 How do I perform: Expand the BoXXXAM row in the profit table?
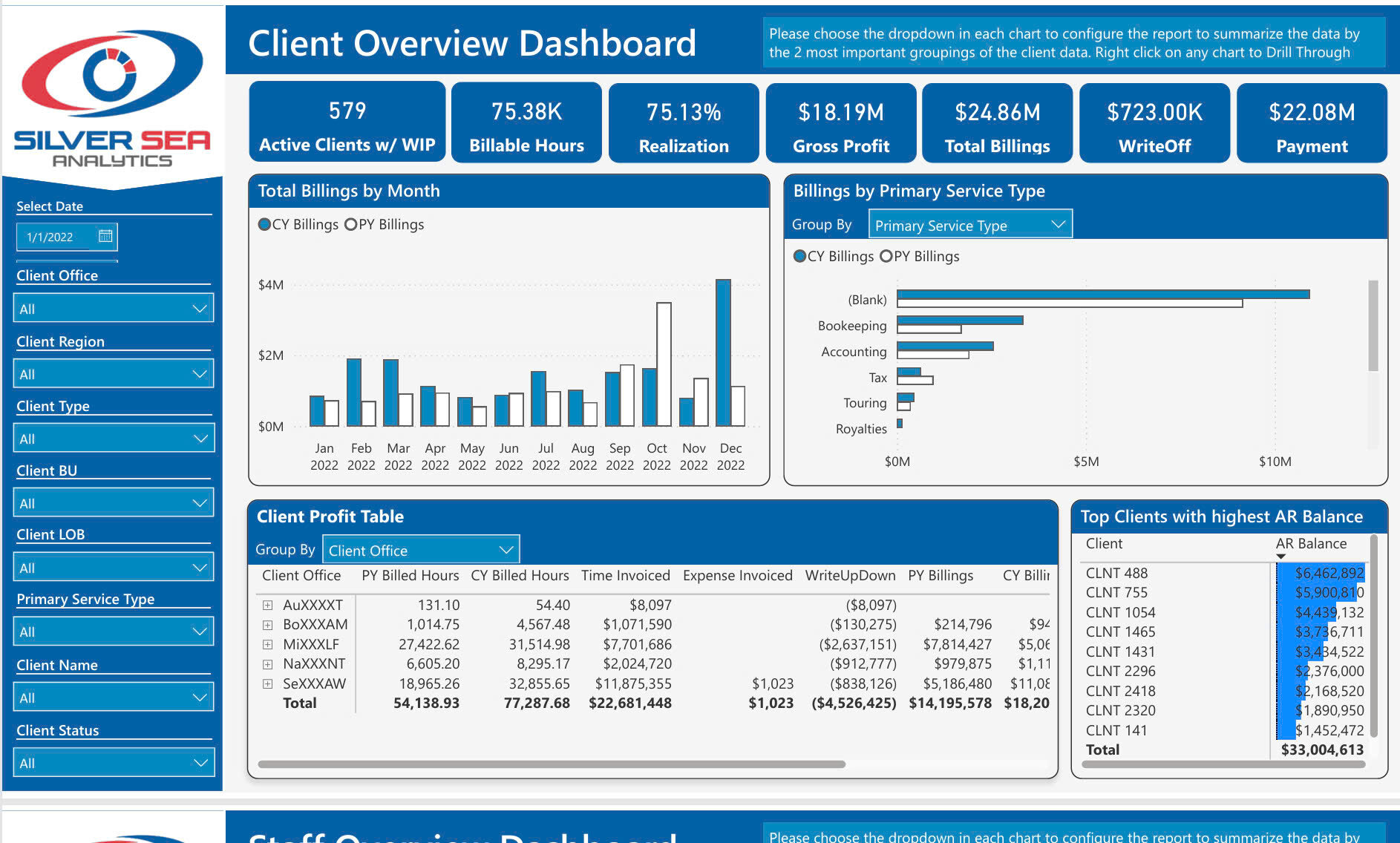267,624
